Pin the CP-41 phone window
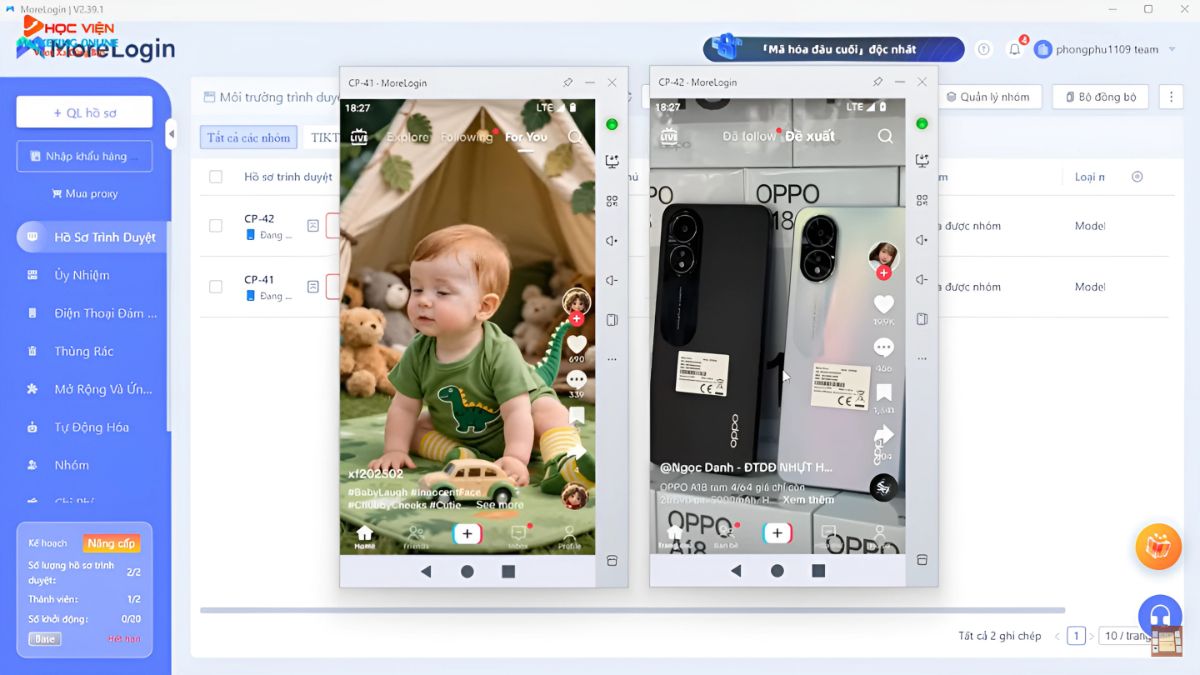Screen dimensions: 1200x675 (x=567, y=82)
